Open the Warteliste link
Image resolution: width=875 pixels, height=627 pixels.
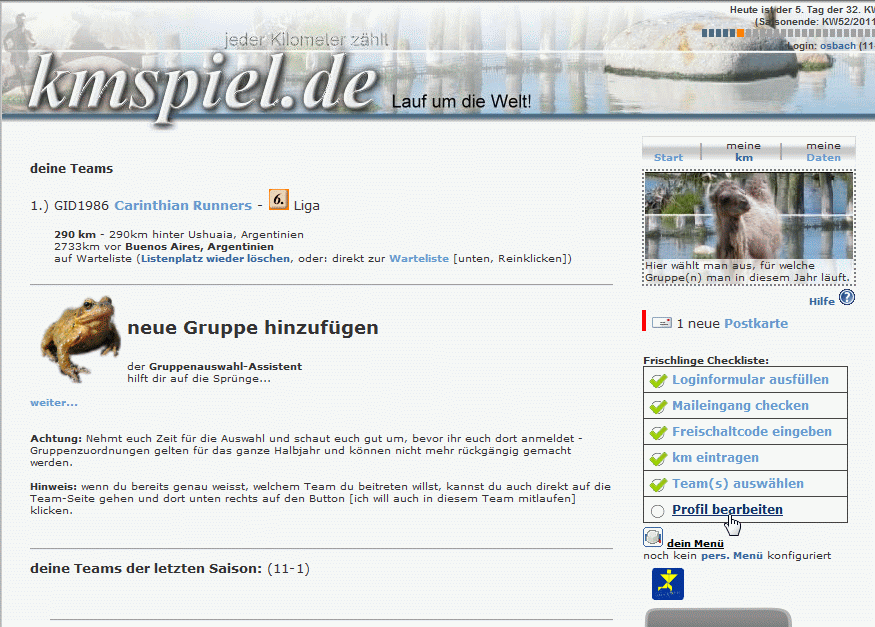[x=419, y=258]
